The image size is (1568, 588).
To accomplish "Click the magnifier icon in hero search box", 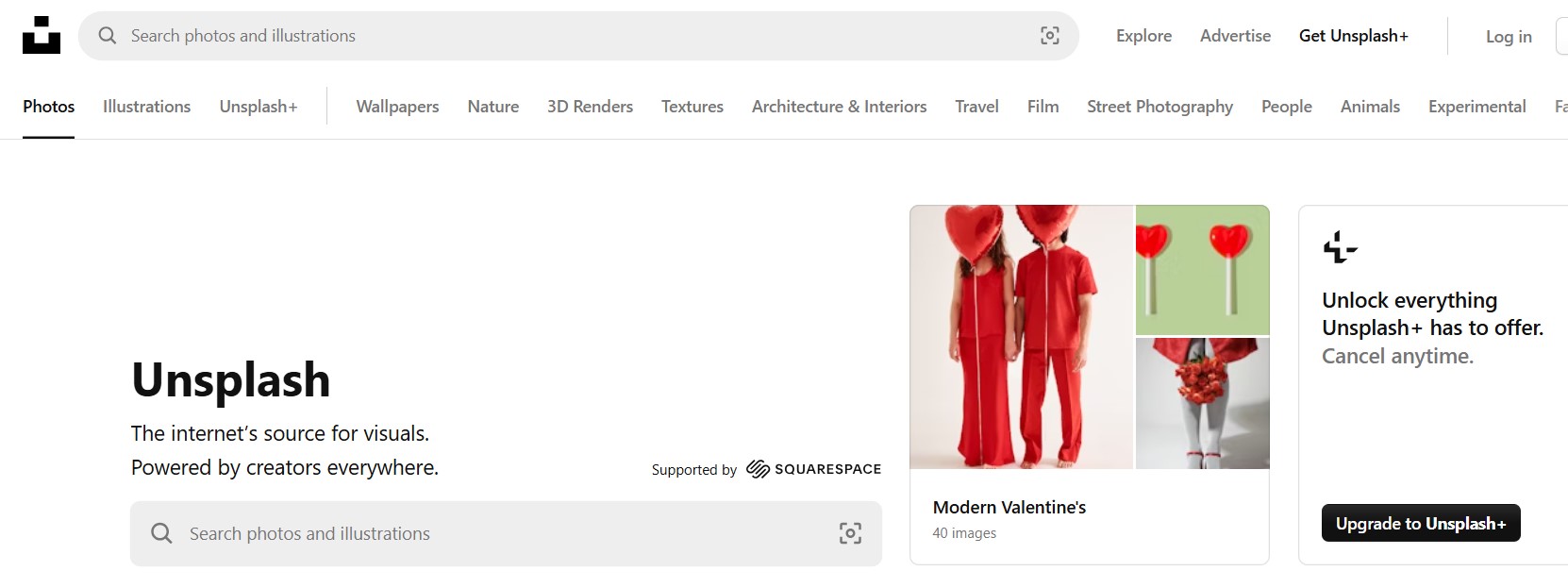I will click(x=162, y=533).
